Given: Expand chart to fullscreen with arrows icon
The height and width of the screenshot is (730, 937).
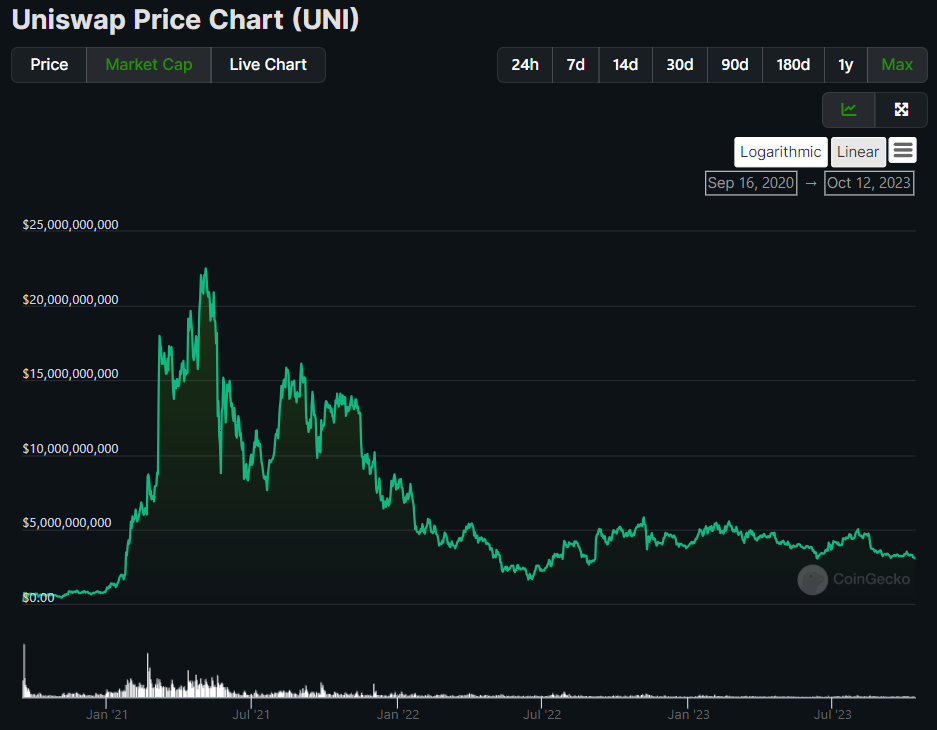Looking at the screenshot, I should coord(901,110).
